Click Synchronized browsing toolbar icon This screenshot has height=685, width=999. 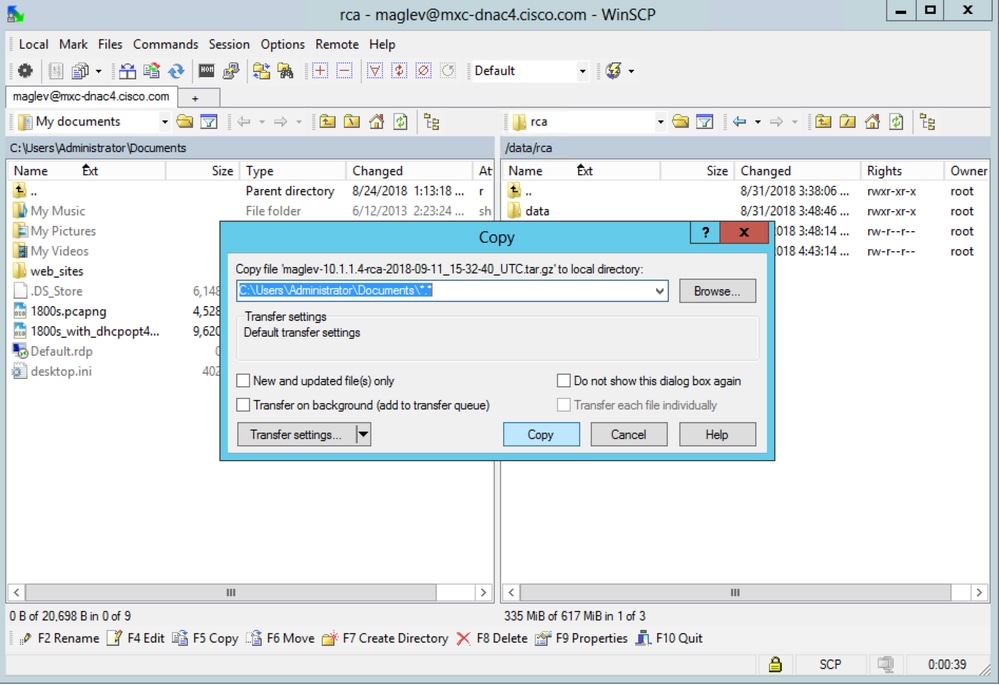[261, 71]
